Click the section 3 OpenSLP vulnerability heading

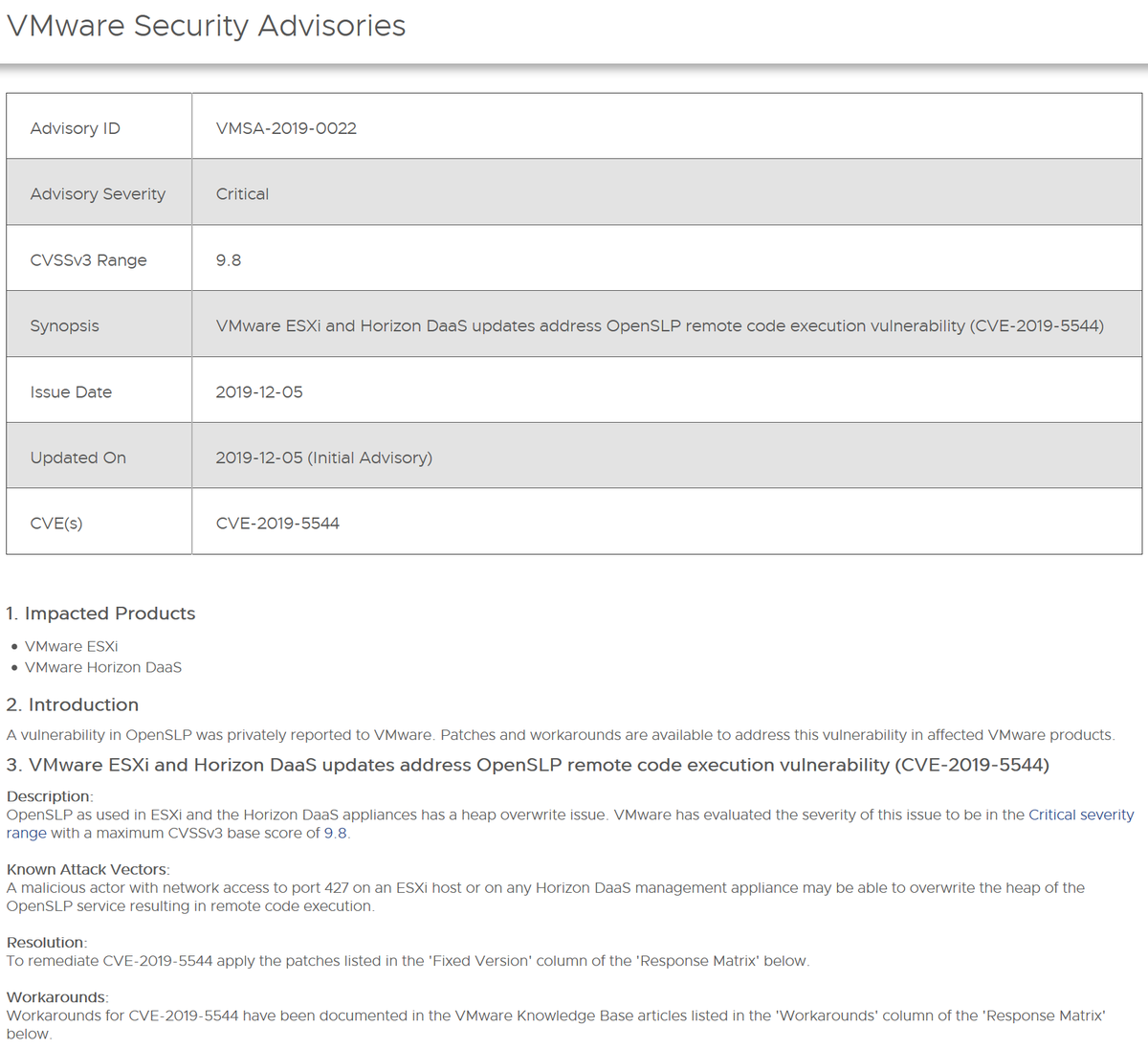click(x=528, y=765)
